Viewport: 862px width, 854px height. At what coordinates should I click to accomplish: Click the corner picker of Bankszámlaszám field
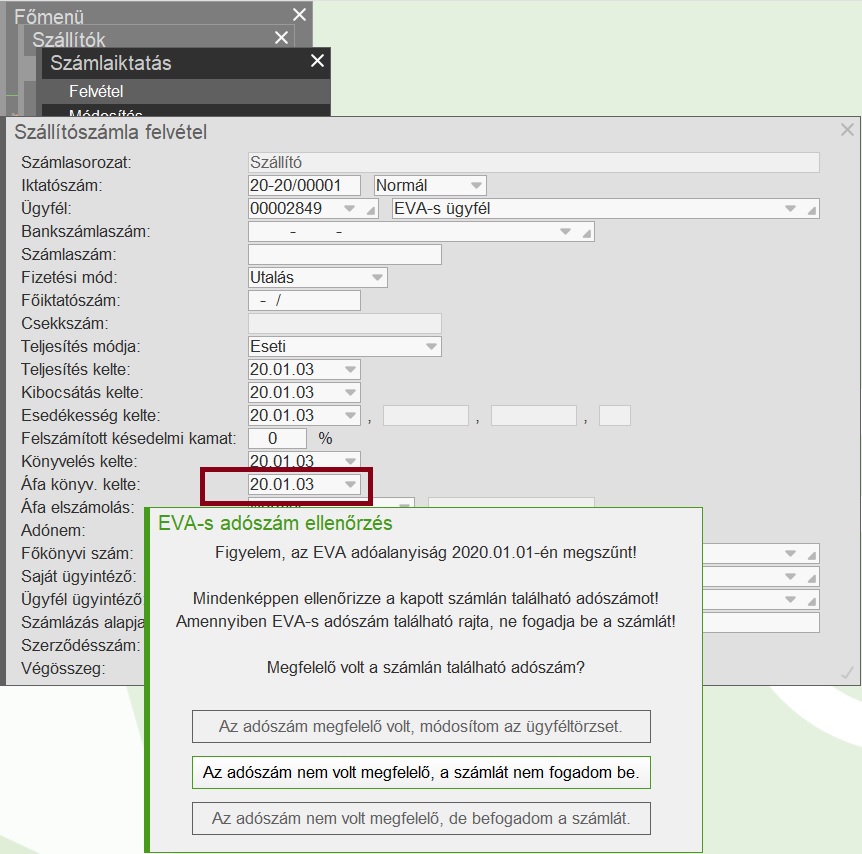(x=587, y=233)
